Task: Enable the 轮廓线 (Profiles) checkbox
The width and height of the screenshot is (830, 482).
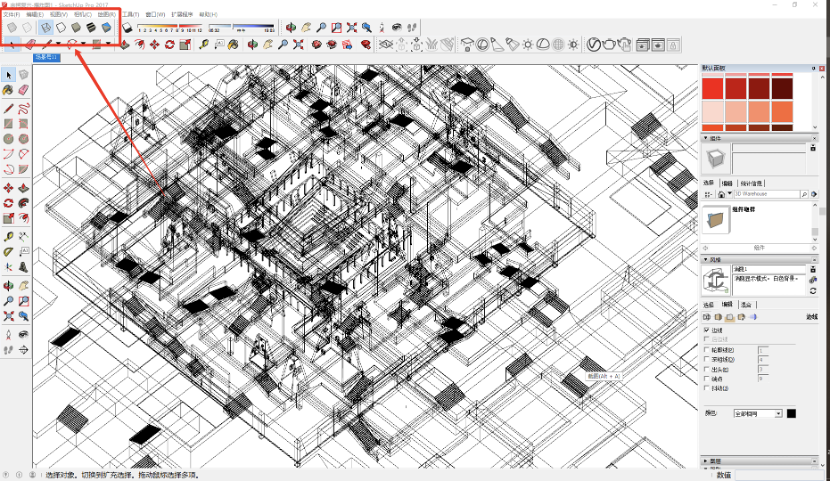Action: (707, 350)
